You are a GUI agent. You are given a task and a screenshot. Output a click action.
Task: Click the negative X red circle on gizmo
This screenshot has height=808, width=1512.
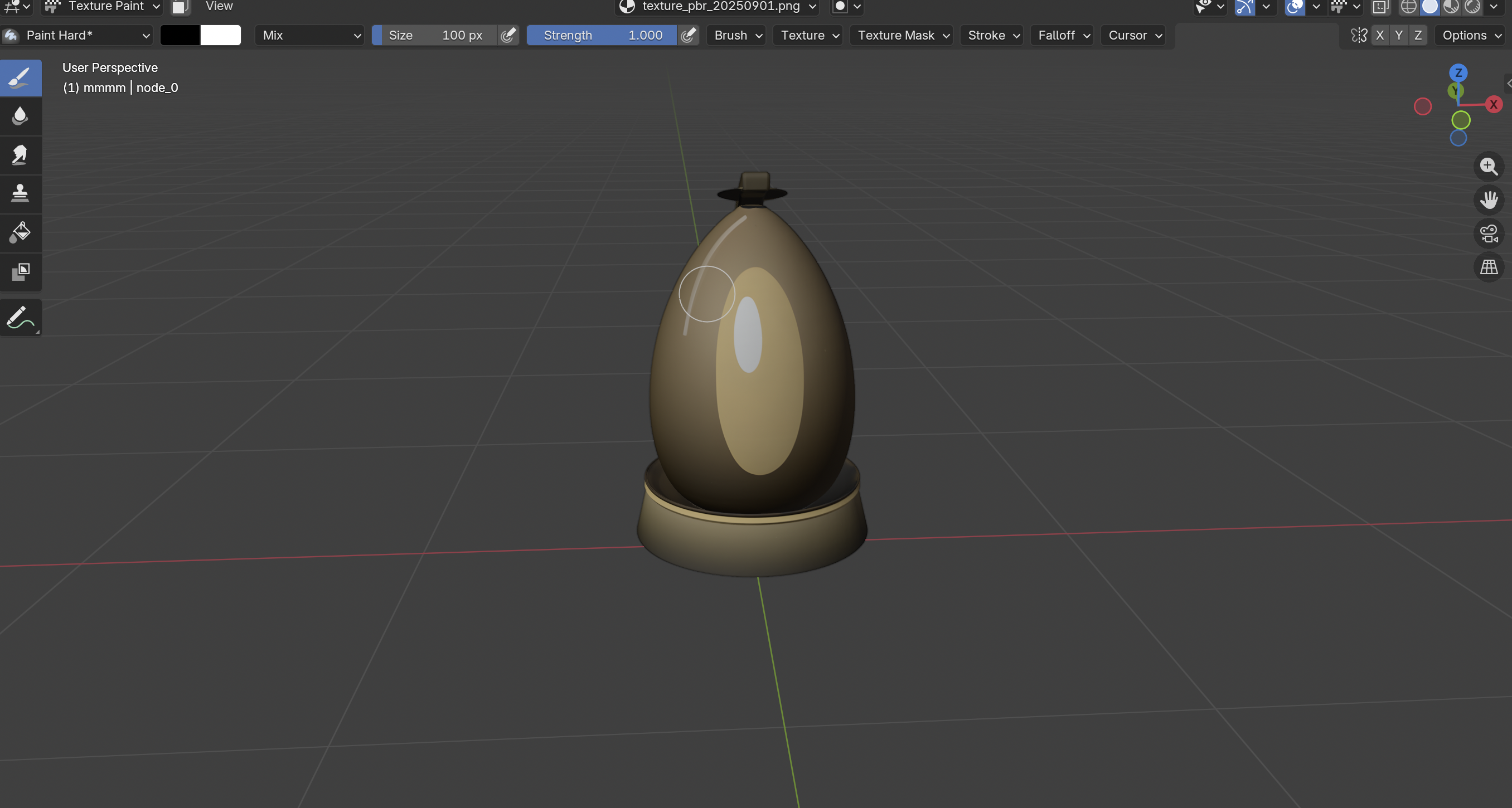[1422, 107]
